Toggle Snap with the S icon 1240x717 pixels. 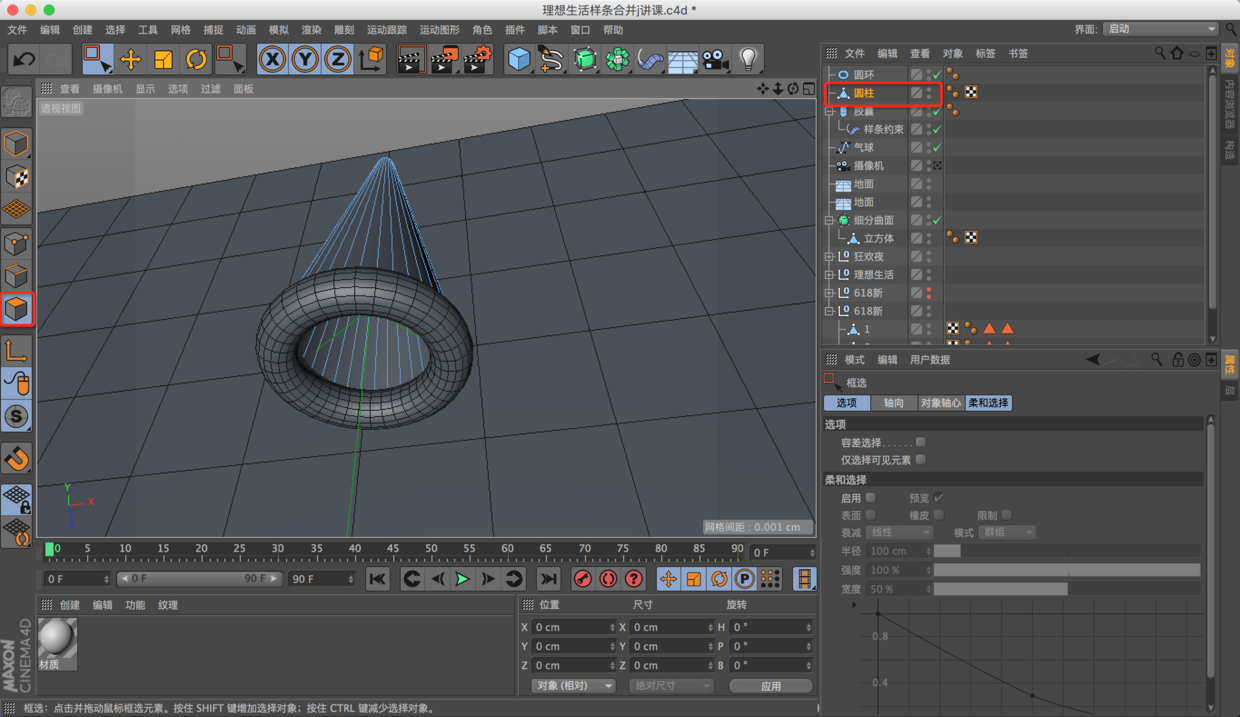[x=16, y=417]
